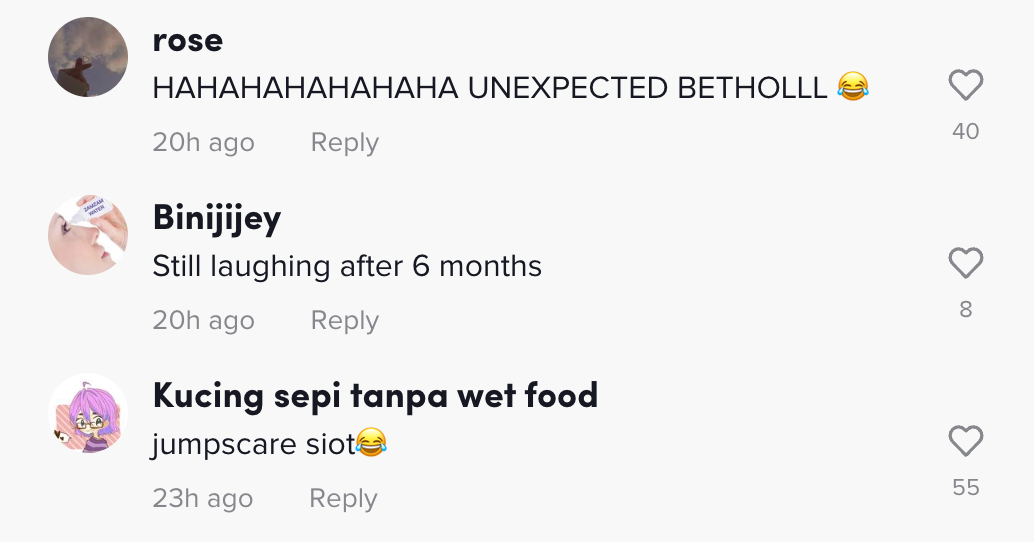The height and width of the screenshot is (542, 1034).
Task: Click the '20h ago' timestamp under rose
Action: (203, 143)
